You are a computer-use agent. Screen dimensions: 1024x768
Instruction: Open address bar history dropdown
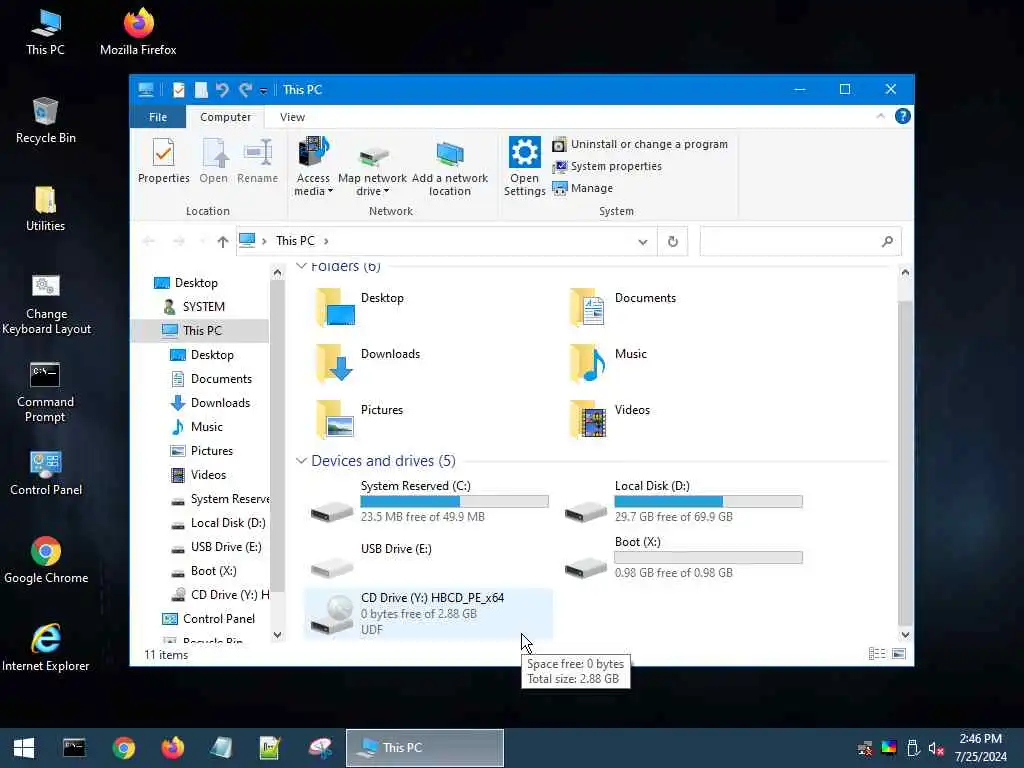click(643, 242)
